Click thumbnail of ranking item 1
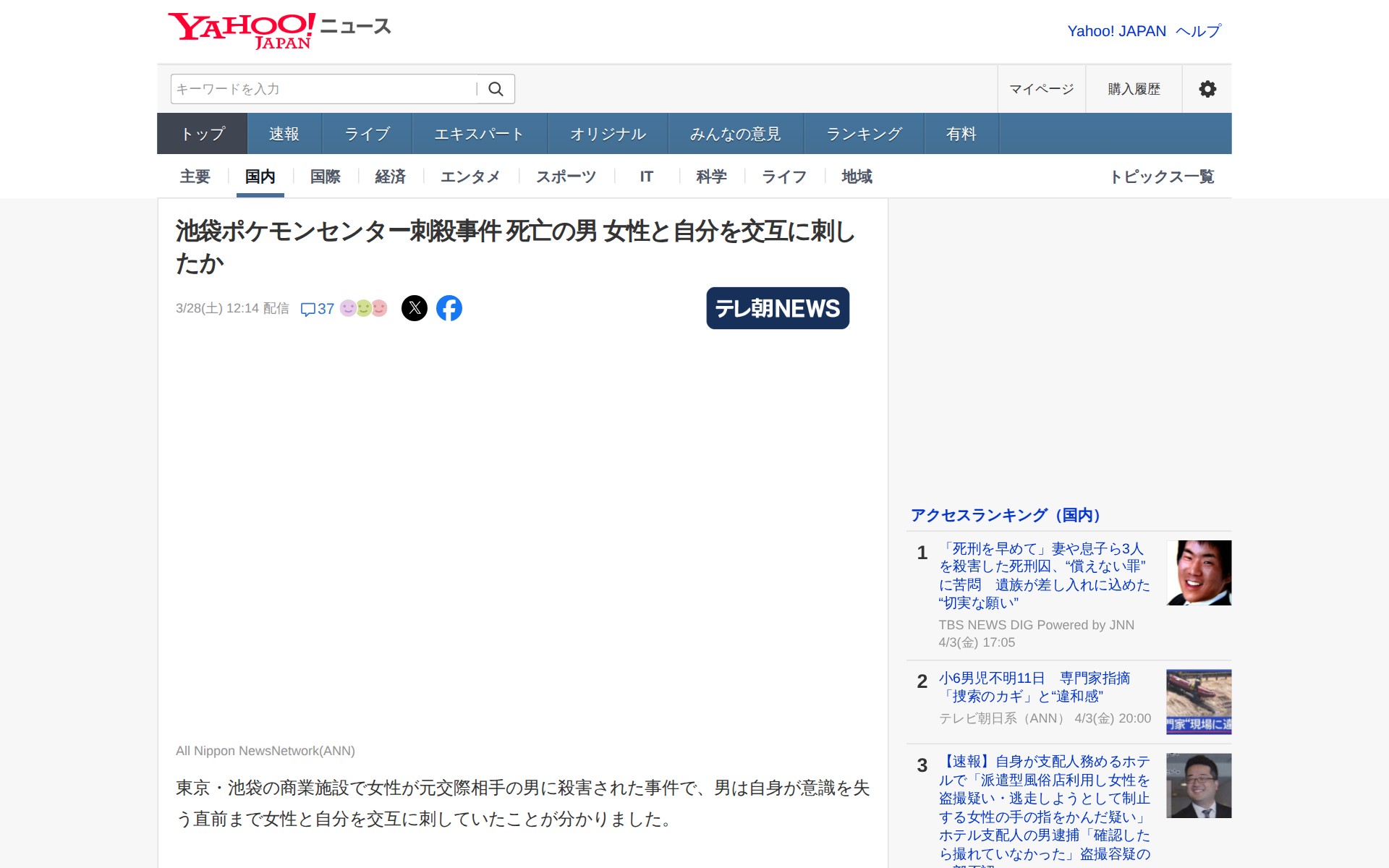 click(1199, 573)
